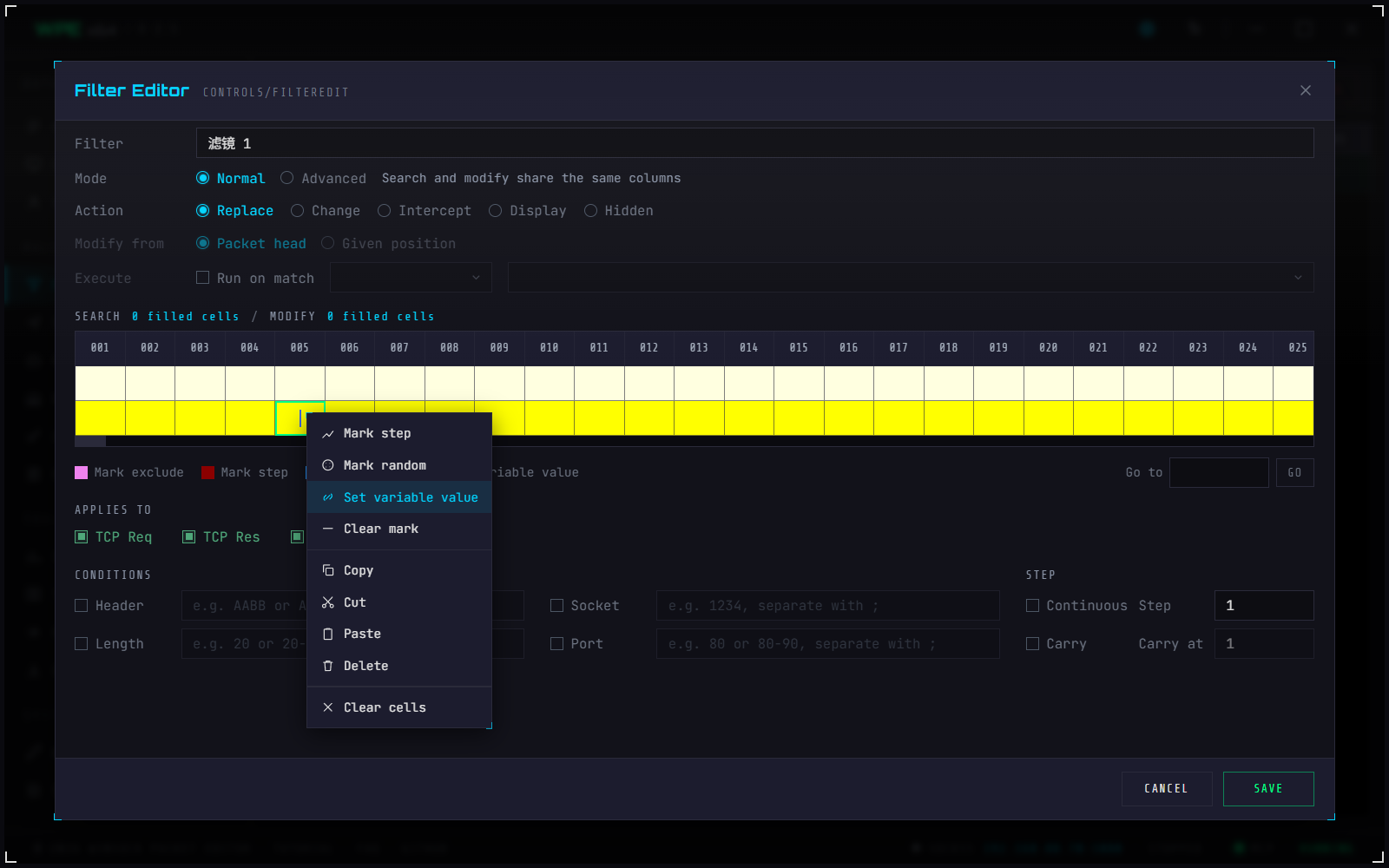This screenshot has width=1389, height=868.
Task: Click the GO button
Action: 1295,473
